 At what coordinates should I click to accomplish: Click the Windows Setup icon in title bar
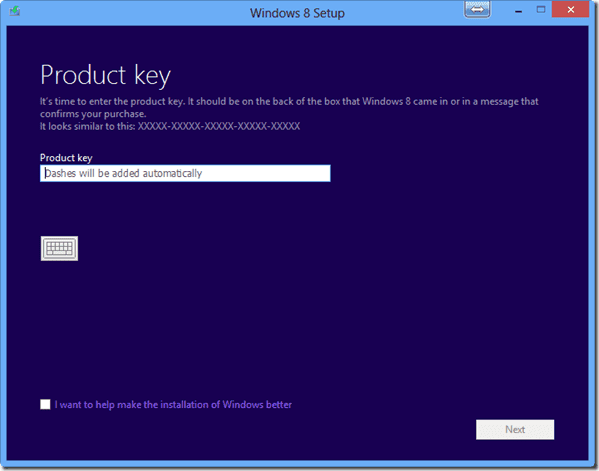coord(15,11)
